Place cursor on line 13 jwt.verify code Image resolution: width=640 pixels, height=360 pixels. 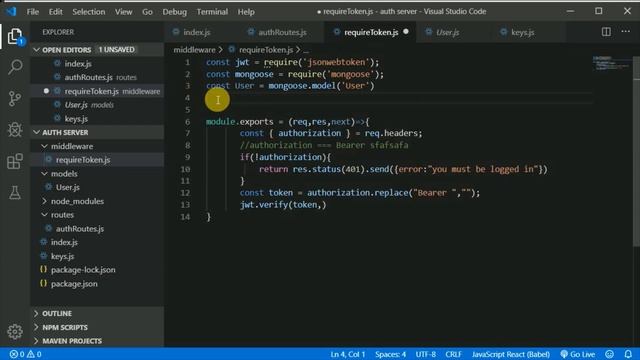point(283,205)
